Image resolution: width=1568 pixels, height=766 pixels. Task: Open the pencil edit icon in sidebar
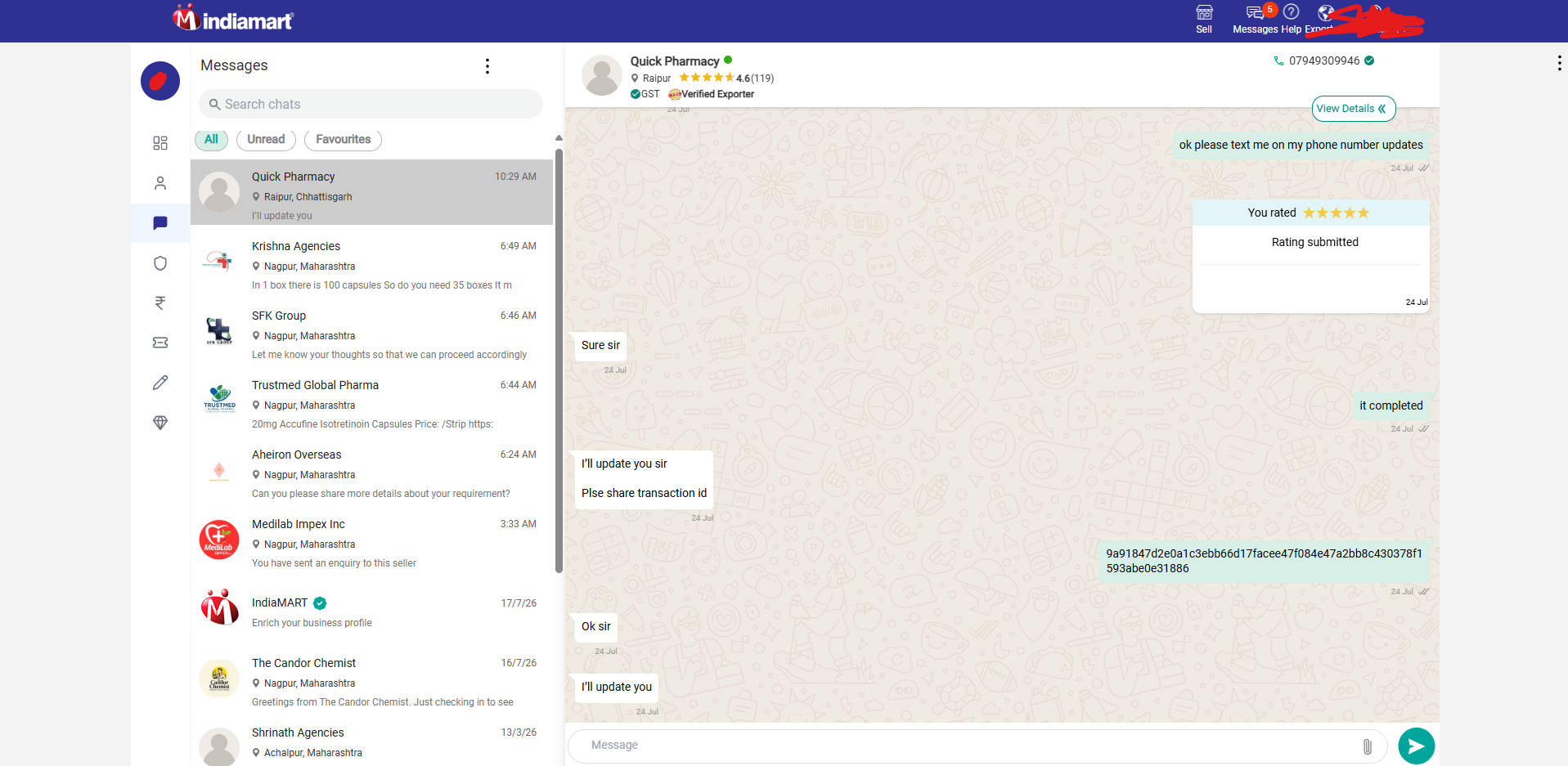(x=160, y=383)
